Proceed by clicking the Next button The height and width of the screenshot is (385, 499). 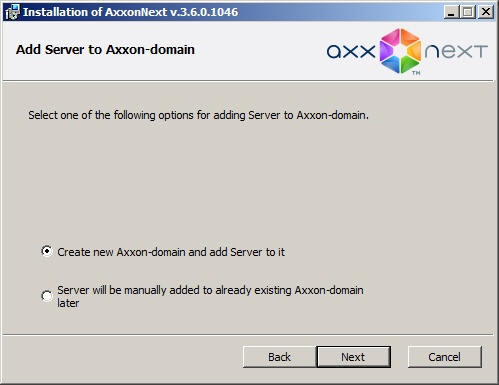[x=353, y=357]
